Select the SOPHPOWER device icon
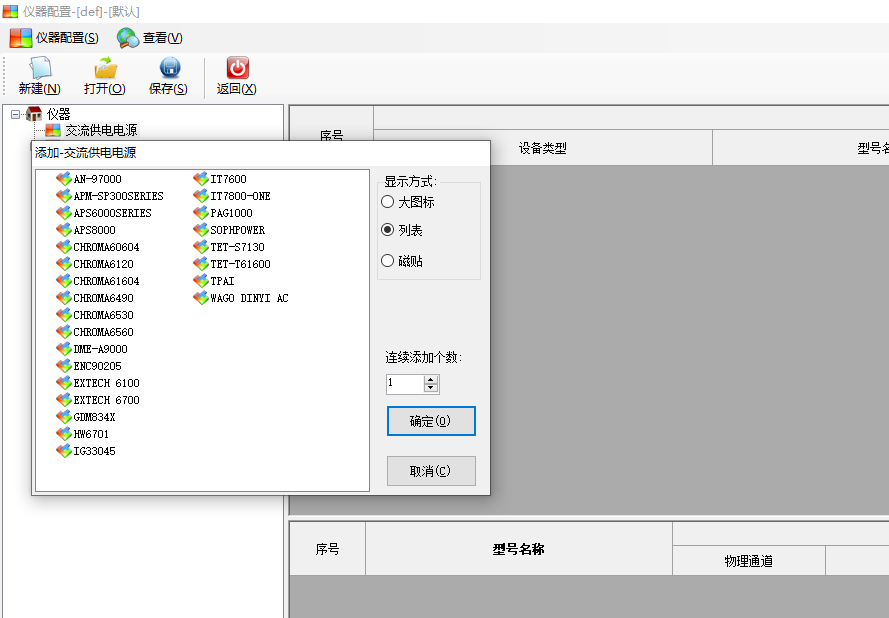Screen dimensions: 889x618 [x=201, y=230]
